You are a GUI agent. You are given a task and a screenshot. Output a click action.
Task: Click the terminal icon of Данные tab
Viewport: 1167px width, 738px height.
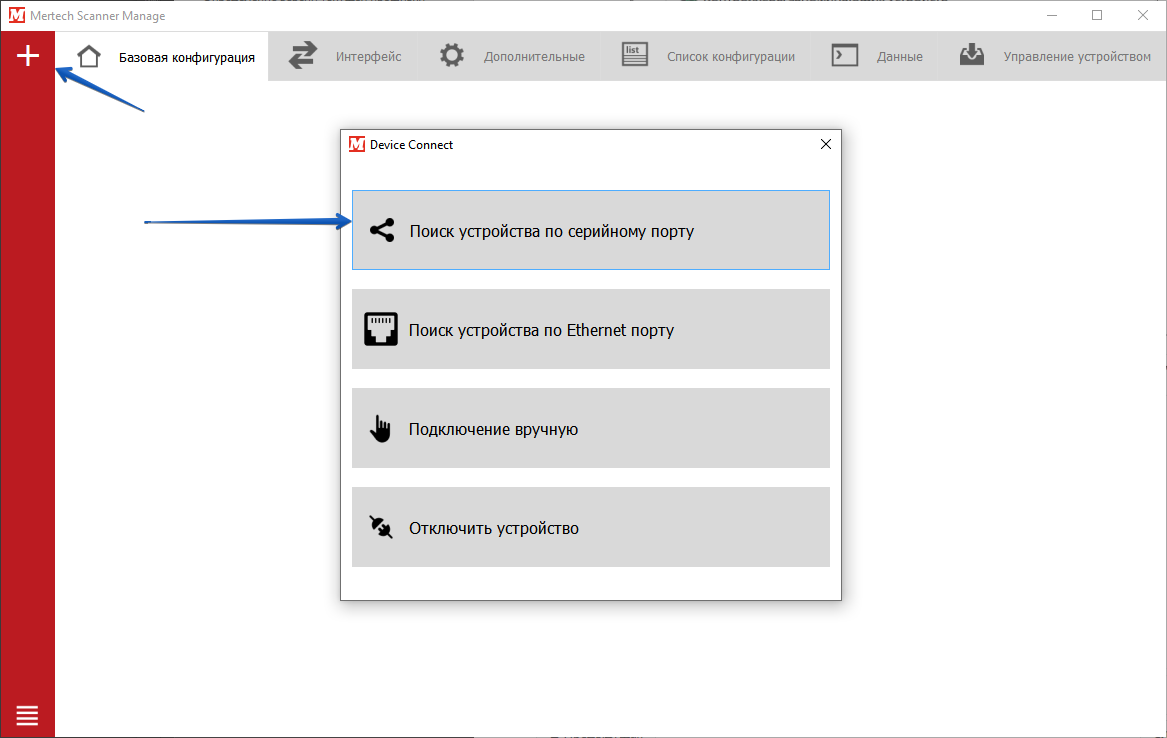[845, 56]
